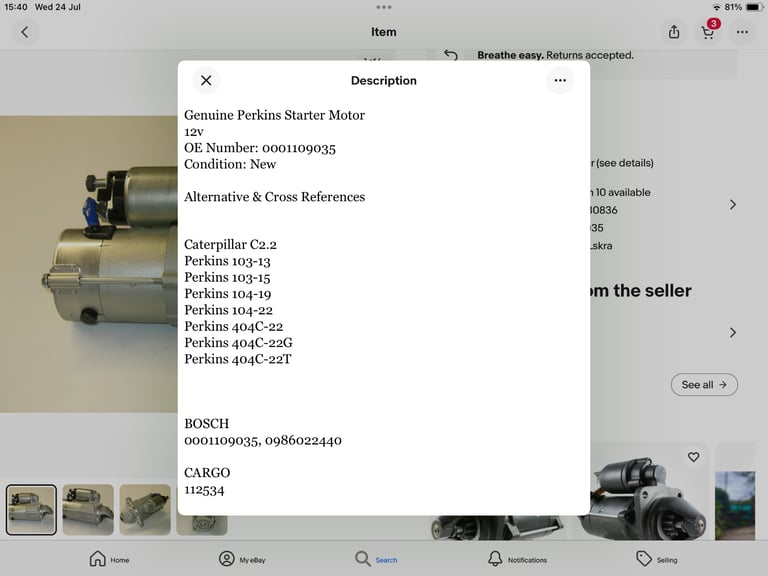Tap the Perkins 104-19 line

click(228, 293)
